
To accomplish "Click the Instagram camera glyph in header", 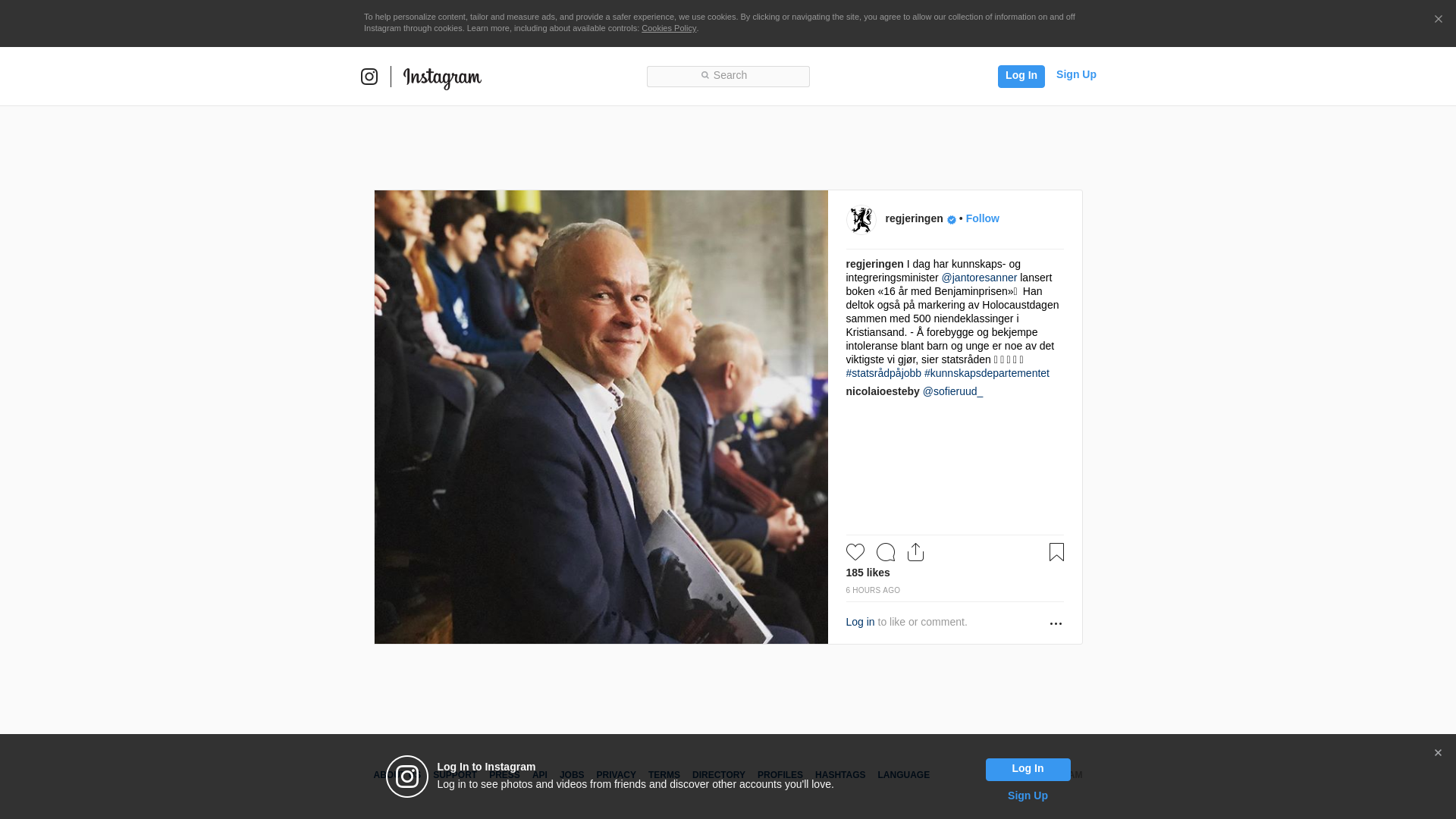I will (369, 77).
